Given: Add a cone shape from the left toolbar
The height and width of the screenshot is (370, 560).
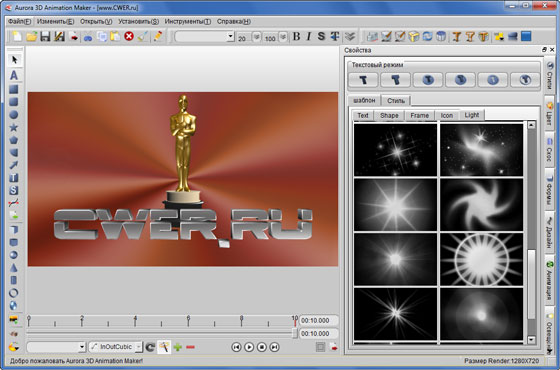Looking at the screenshot, I should pyautogui.click(x=14, y=268).
